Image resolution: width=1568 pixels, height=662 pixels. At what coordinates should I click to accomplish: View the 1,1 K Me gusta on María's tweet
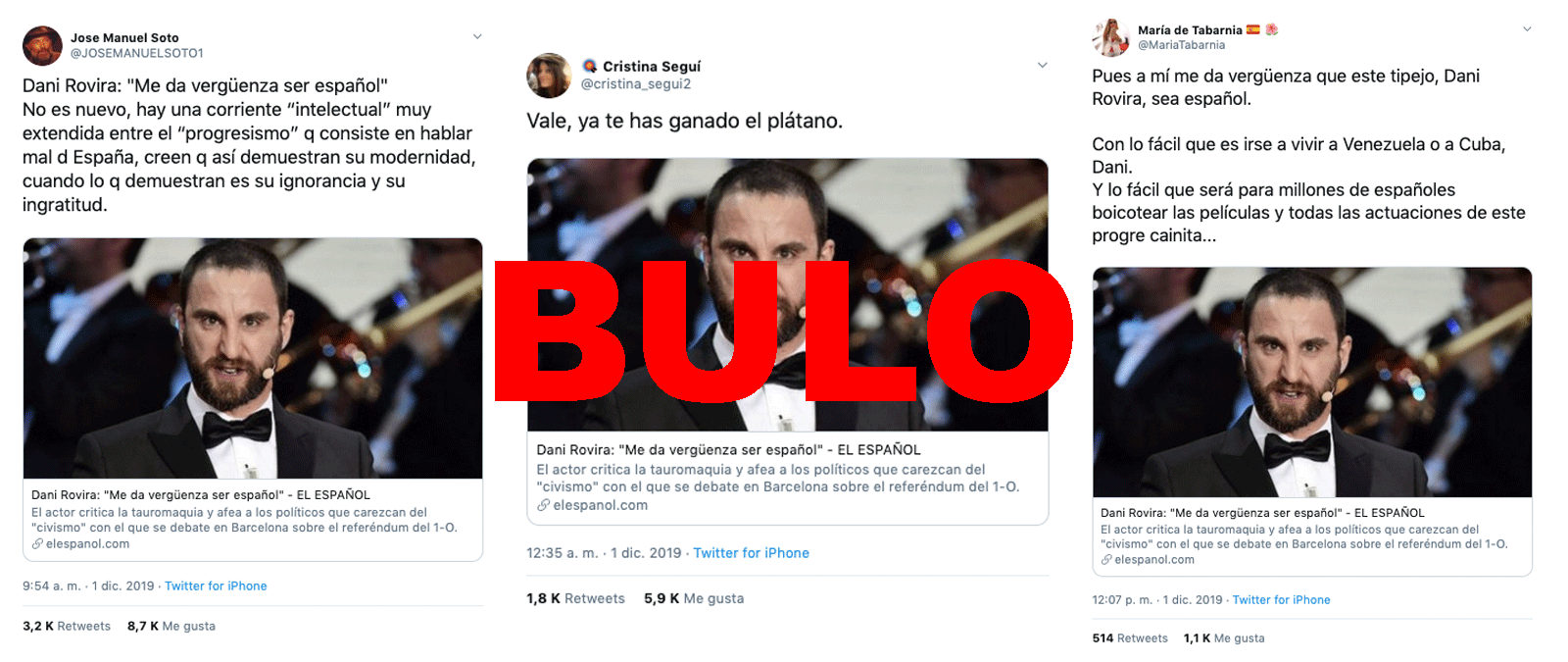(x=1224, y=637)
